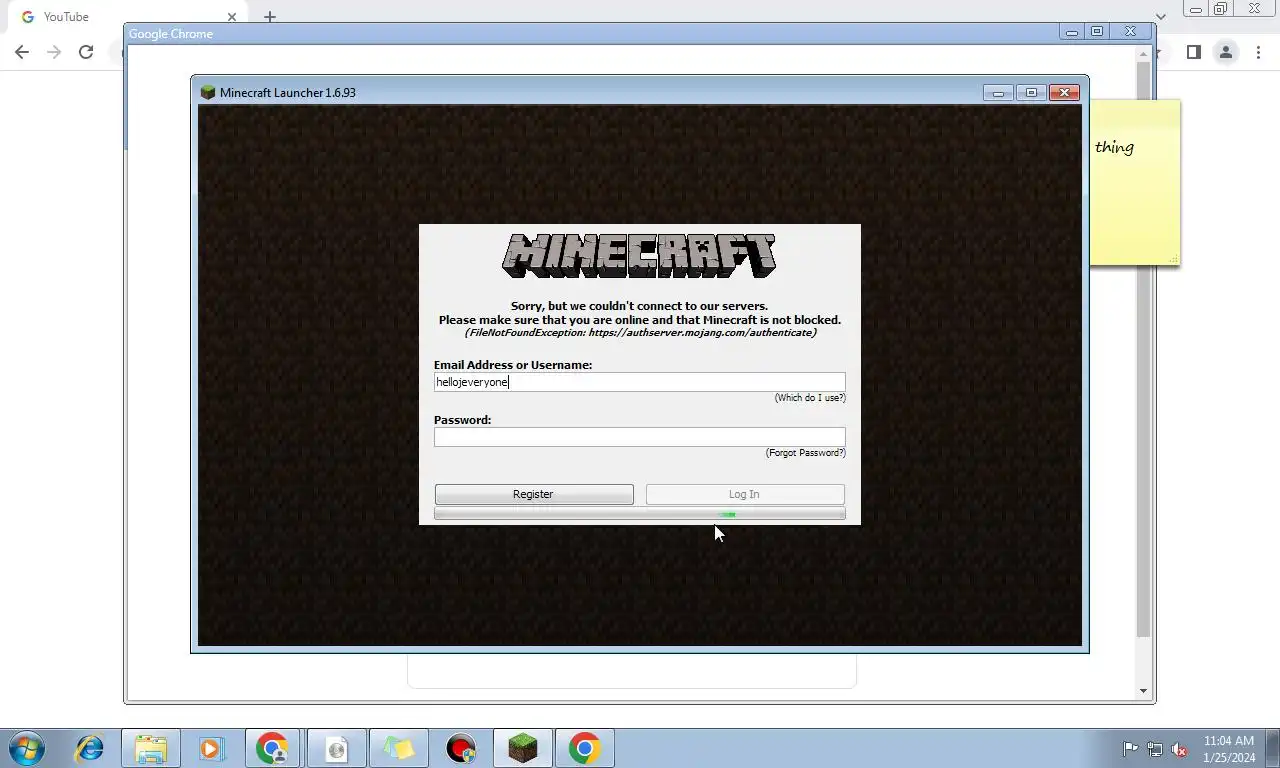Open the network status tray icon
The height and width of the screenshot is (768, 1280).
point(1155,748)
